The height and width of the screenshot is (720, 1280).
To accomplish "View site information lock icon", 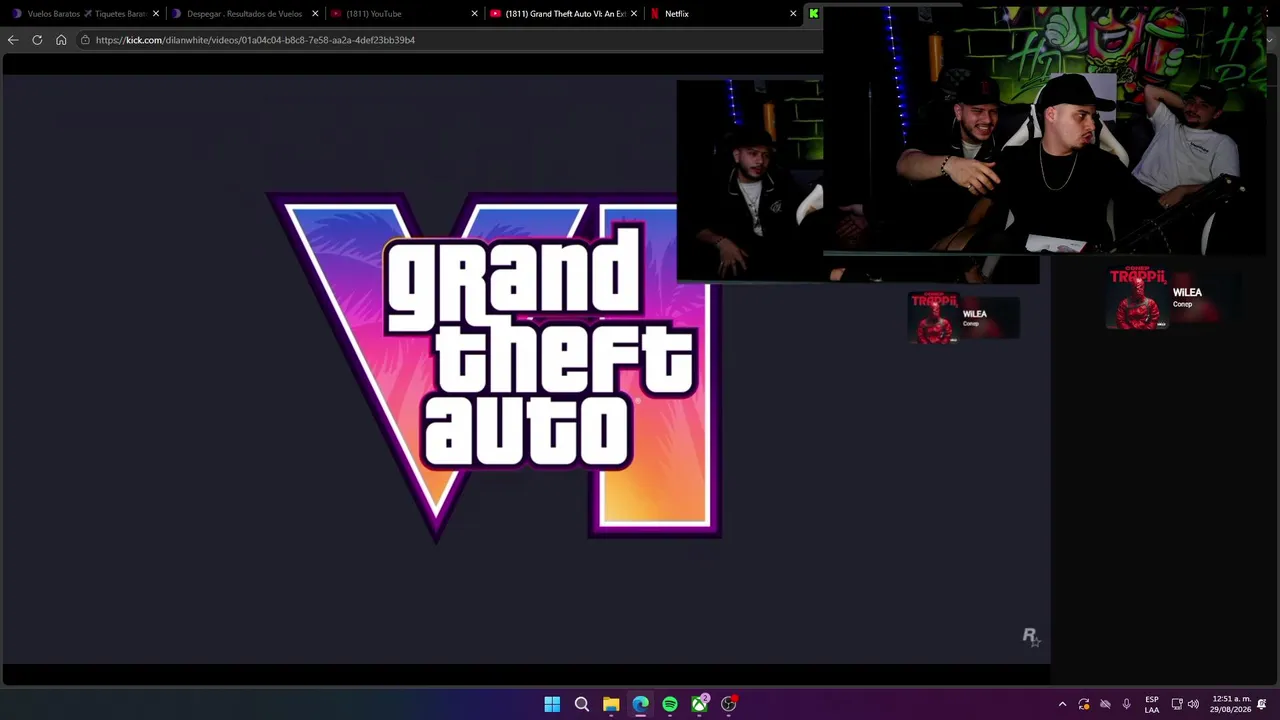I will 86,40.
